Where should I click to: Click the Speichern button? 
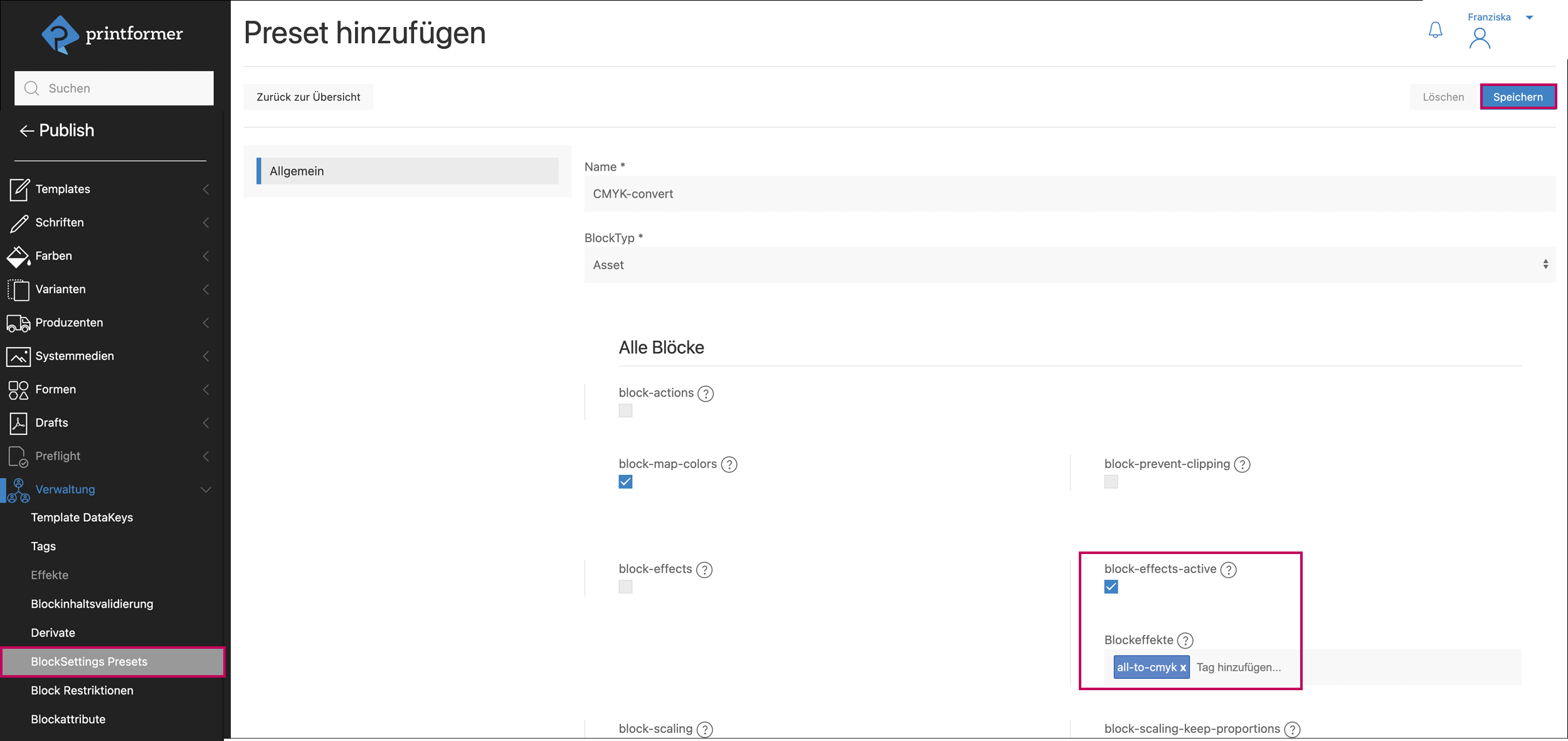[x=1517, y=97]
